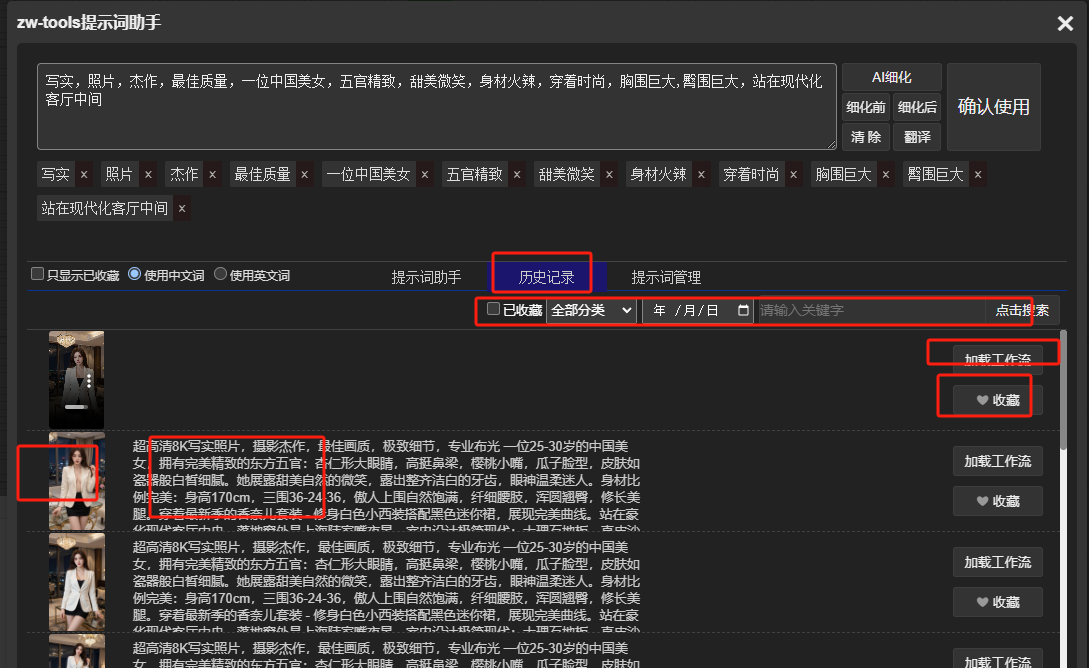
Task: Switch to the 提示词助手 tab
Action: tap(426, 277)
